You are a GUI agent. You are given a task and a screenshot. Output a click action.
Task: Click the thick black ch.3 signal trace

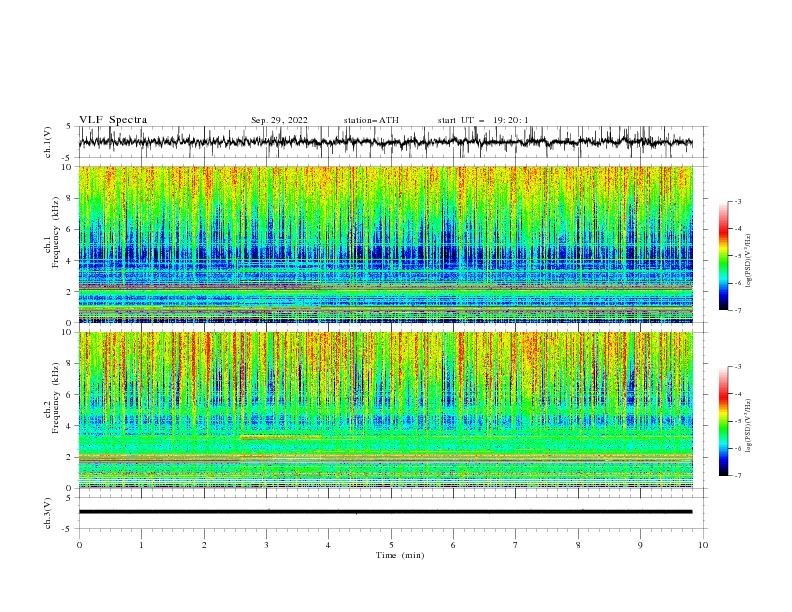click(x=385, y=512)
